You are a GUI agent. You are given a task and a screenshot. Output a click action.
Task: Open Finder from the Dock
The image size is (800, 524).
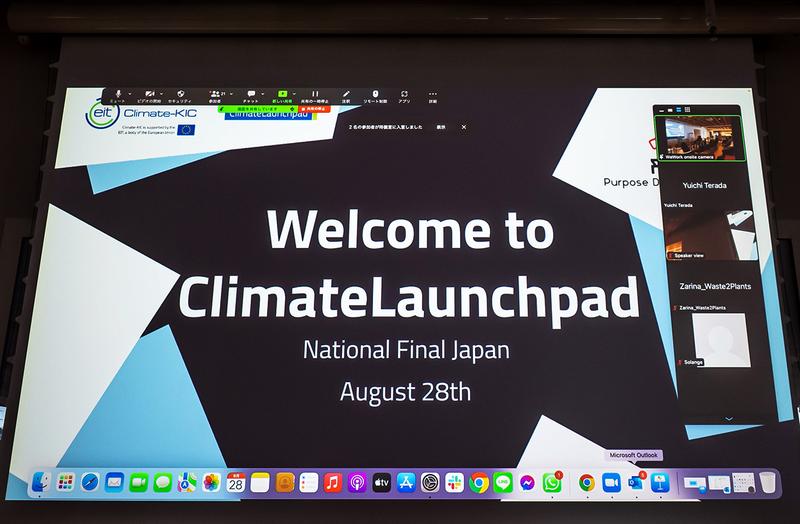pos(41,482)
